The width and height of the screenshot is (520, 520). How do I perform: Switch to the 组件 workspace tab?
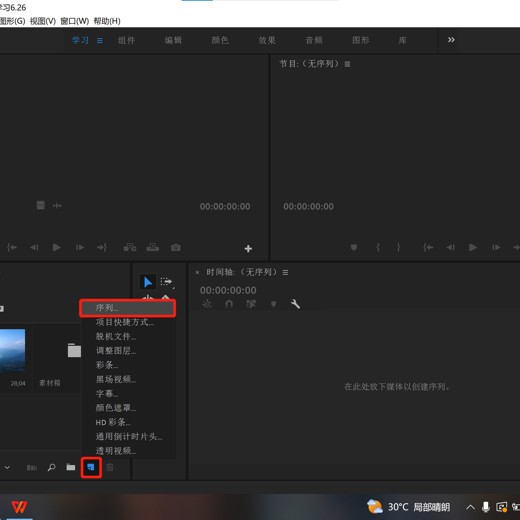point(126,41)
